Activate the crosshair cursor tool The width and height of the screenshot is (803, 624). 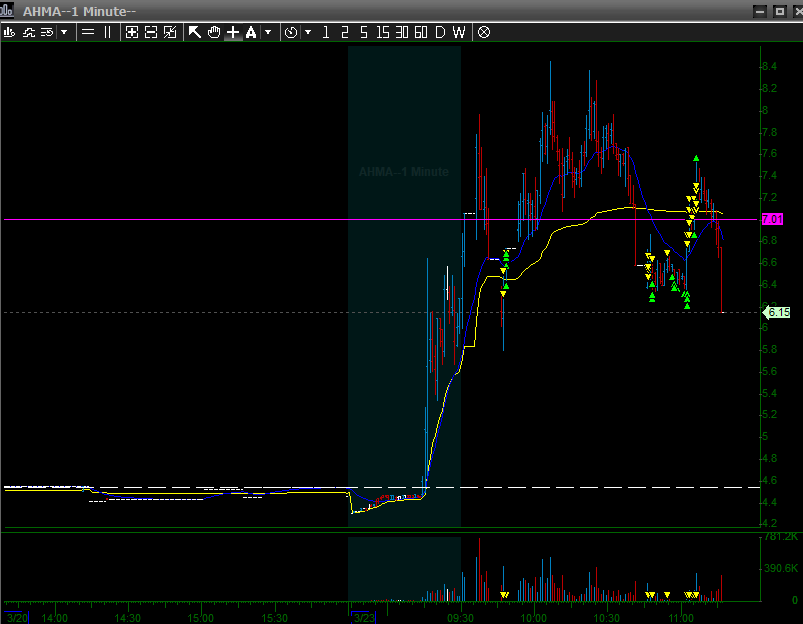click(233, 32)
